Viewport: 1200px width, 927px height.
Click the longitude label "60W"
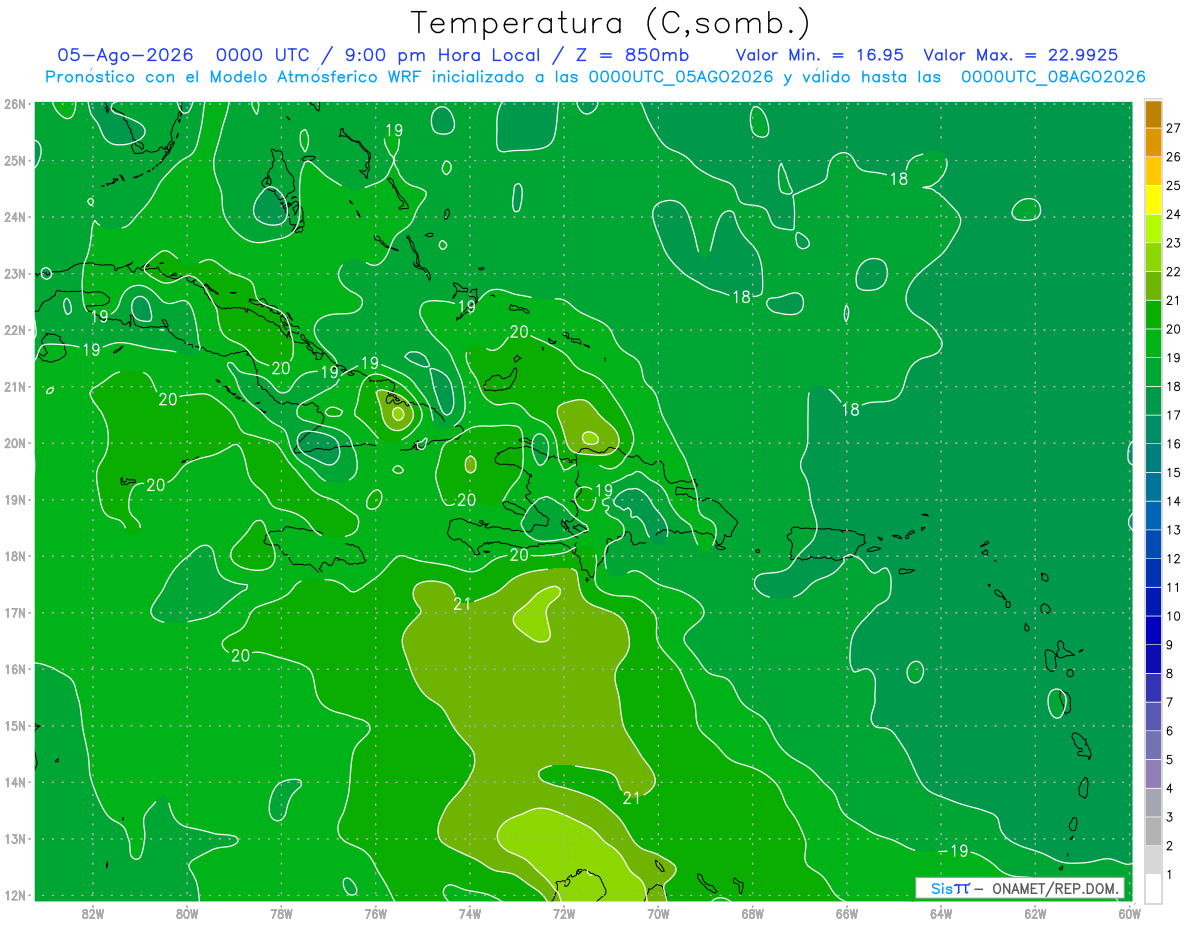point(1130,913)
